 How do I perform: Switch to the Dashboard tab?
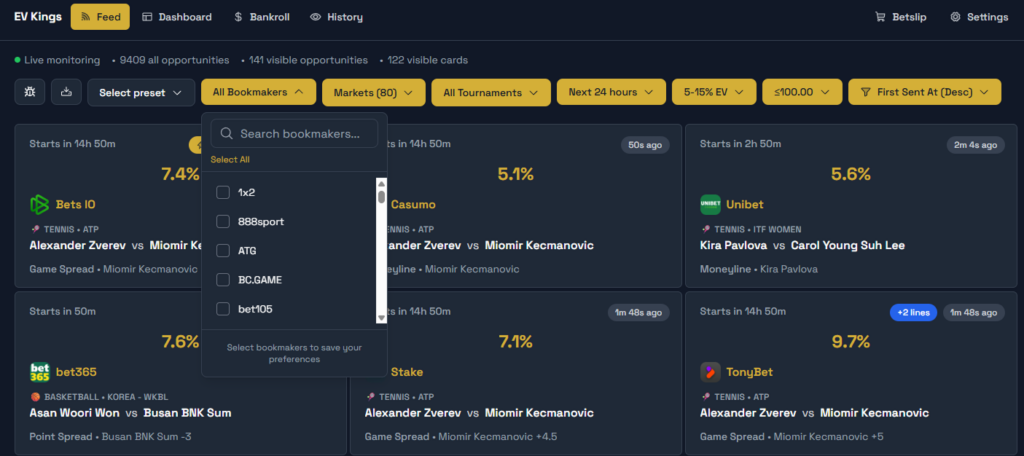coord(177,17)
